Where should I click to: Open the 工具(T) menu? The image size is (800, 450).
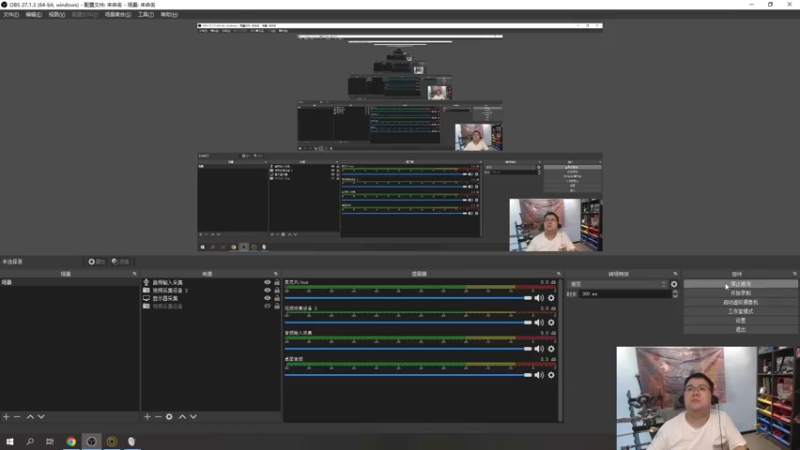[145, 14]
